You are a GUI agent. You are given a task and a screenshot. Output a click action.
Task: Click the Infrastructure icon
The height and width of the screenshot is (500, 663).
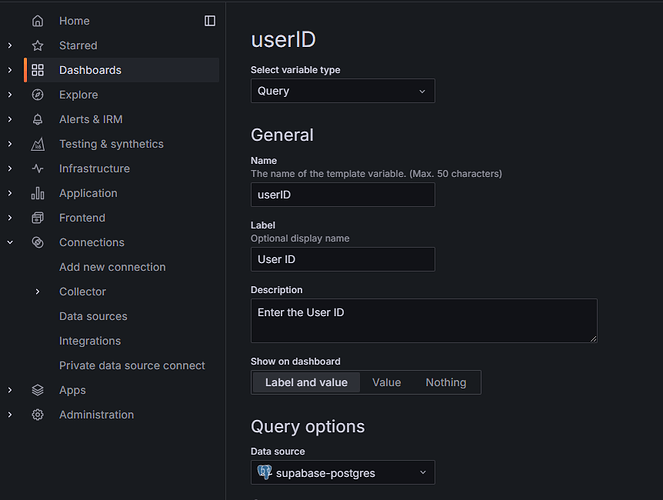(x=38, y=169)
